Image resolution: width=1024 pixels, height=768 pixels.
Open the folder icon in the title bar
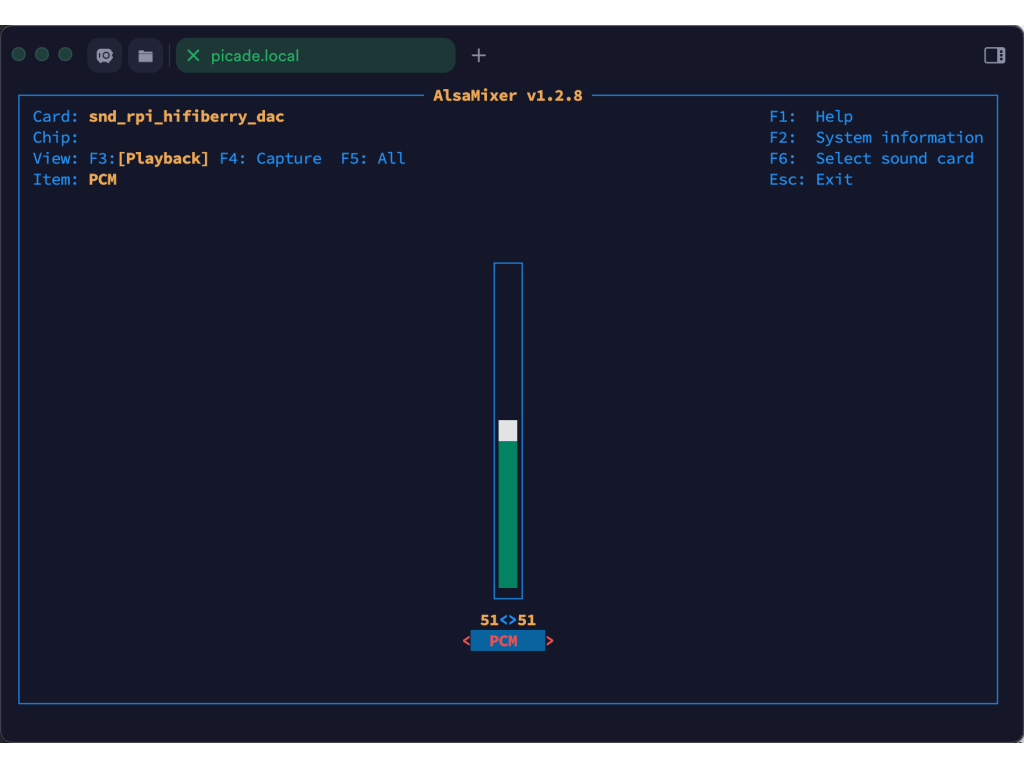click(x=146, y=55)
